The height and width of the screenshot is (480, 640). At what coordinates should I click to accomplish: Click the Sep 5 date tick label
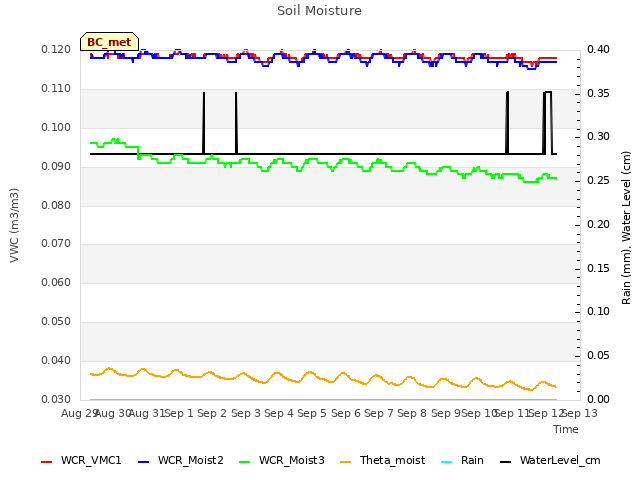pos(312,413)
